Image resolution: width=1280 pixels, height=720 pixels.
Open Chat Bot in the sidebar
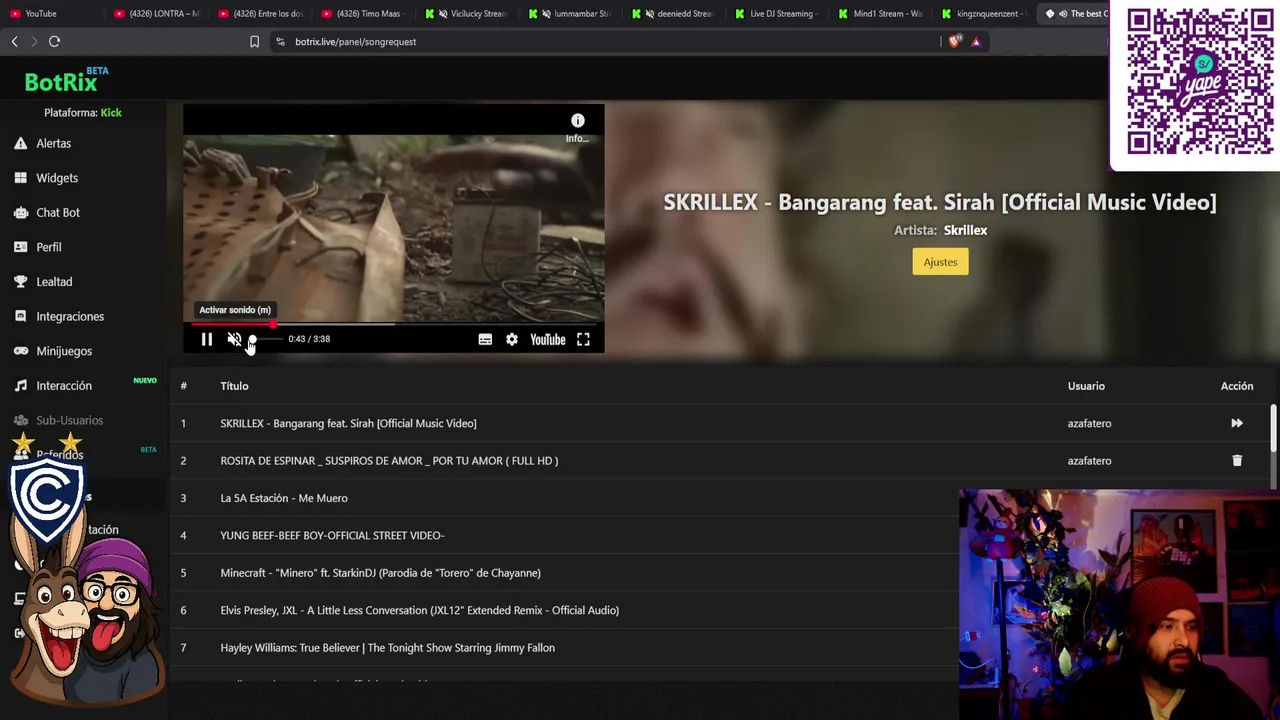(x=58, y=213)
